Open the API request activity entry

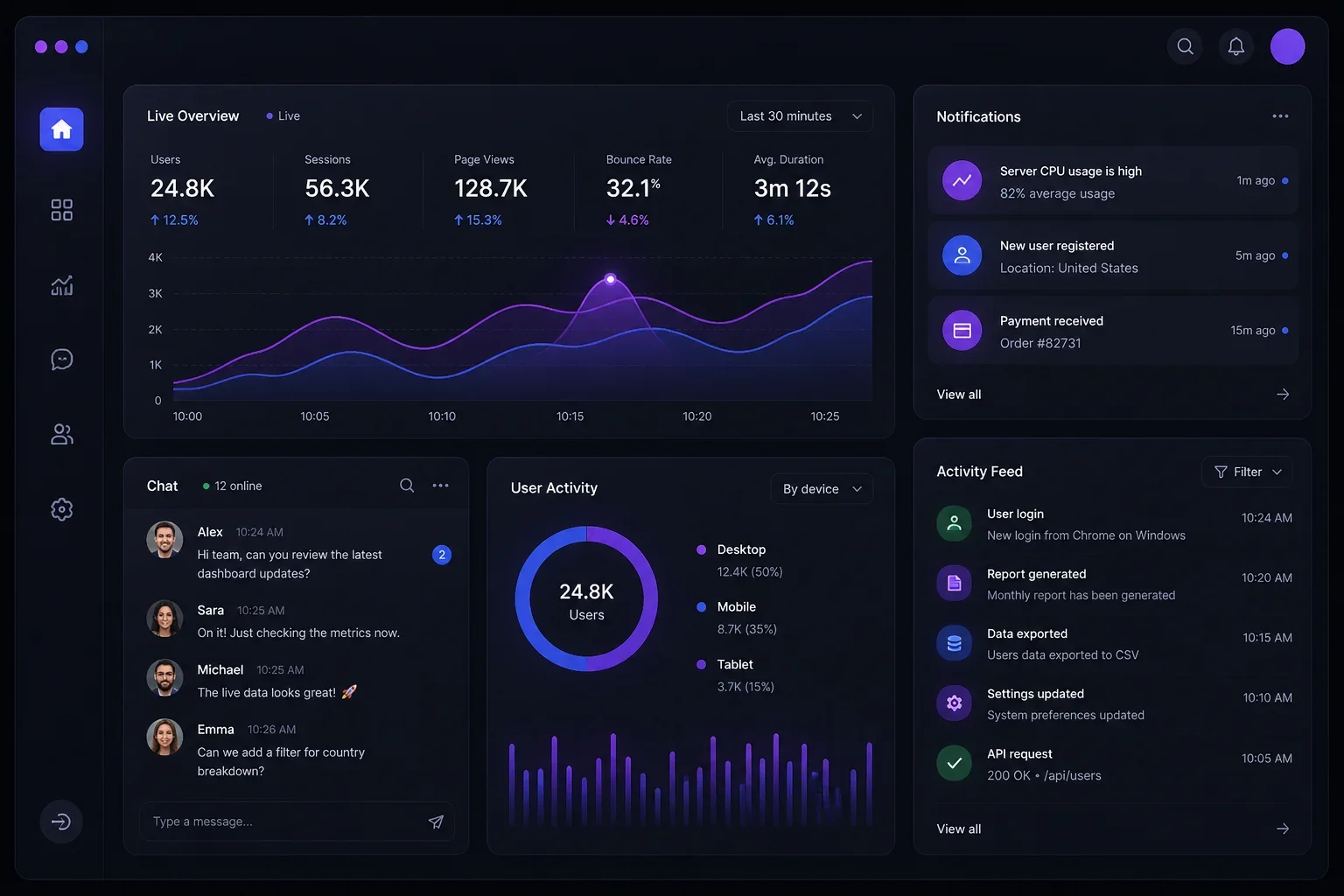pyautogui.click(x=1114, y=764)
